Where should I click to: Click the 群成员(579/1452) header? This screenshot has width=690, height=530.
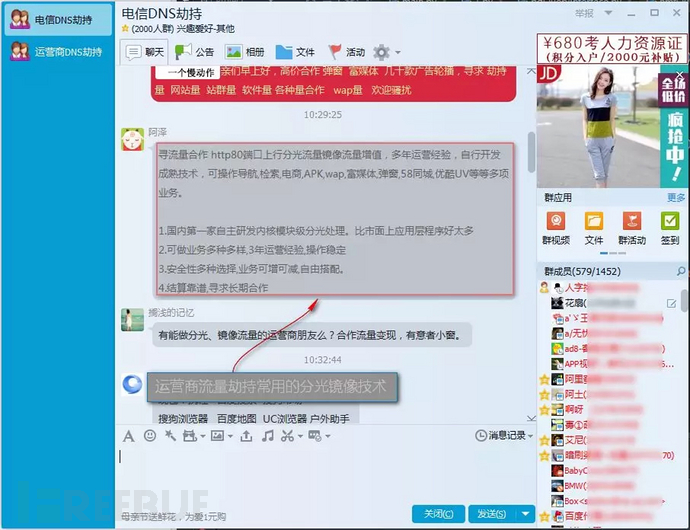coord(582,271)
